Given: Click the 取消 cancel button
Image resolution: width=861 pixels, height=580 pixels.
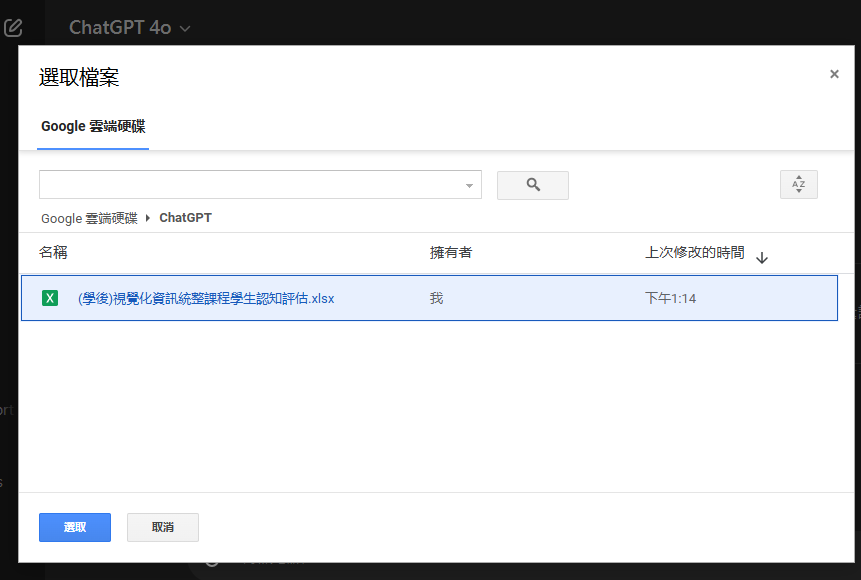Looking at the screenshot, I should pyautogui.click(x=163, y=527).
